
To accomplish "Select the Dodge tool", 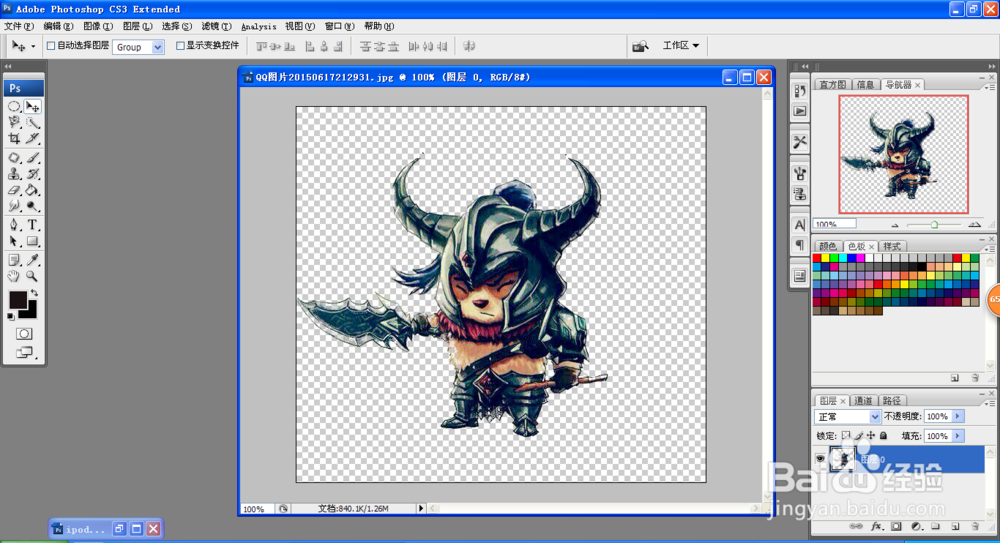I will click(33, 206).
